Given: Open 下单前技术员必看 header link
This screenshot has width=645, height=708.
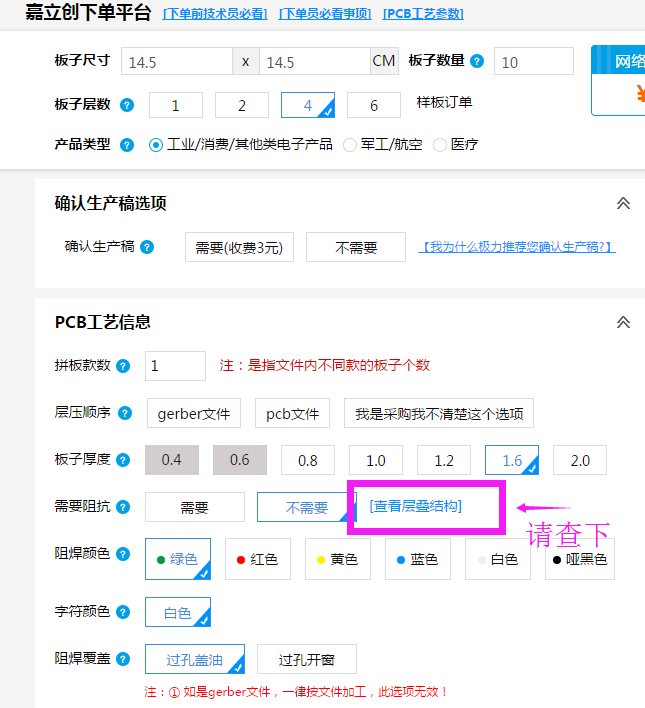Looking at the screenshot, I should coord(214,14).
